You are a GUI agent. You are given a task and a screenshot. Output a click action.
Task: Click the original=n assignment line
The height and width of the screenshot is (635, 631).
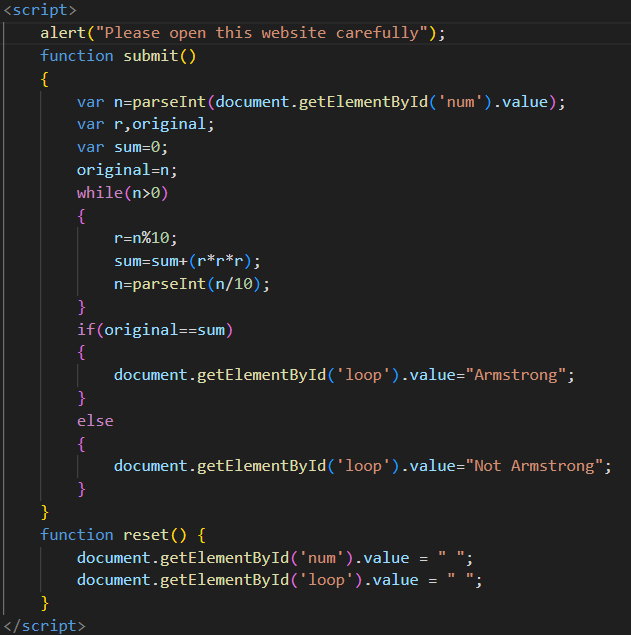(x=127, y=170)
